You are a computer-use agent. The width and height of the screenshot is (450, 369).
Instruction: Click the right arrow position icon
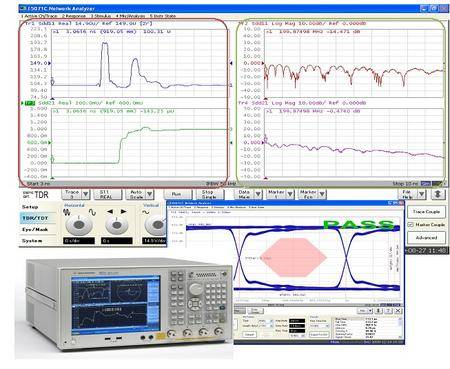[x=123, y=211]
